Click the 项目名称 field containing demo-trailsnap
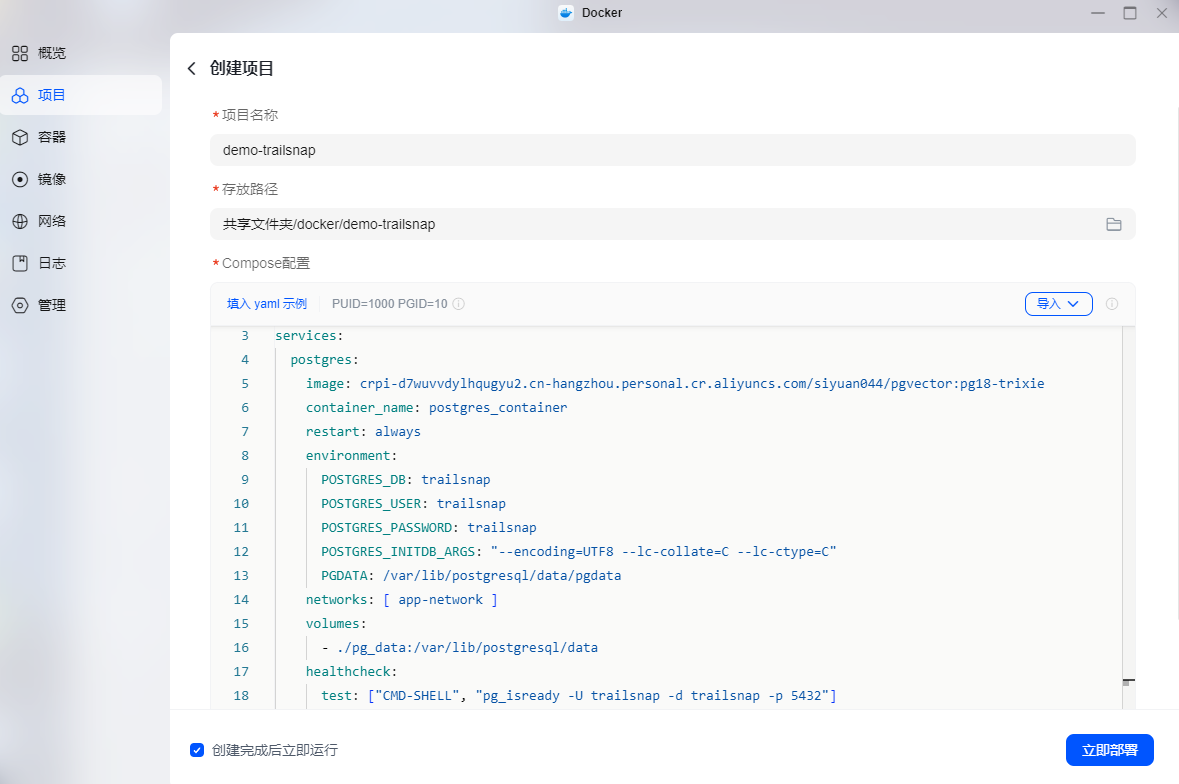This screenshot has height=784, width=1179. [672, 150]
